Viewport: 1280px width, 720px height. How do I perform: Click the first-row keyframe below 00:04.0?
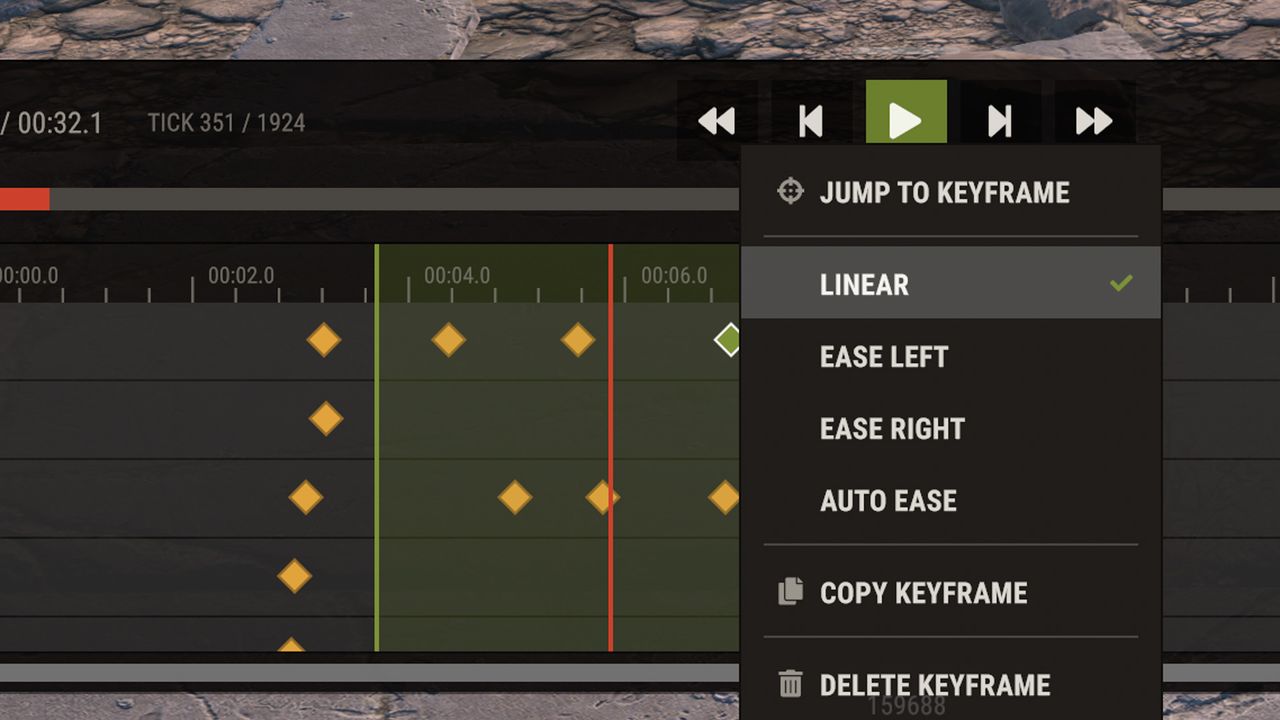point(448,340)
